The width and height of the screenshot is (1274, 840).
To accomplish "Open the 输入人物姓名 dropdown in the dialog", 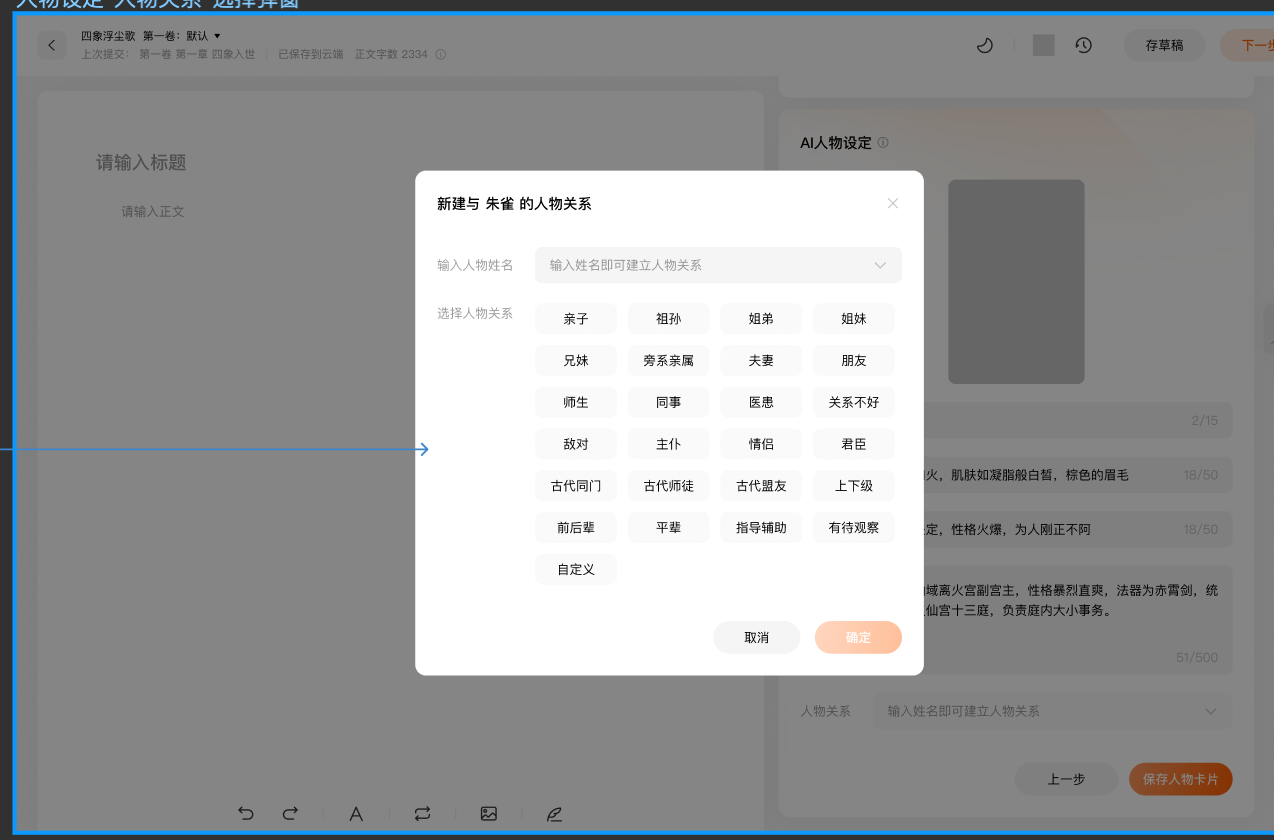I will [718, 265].
